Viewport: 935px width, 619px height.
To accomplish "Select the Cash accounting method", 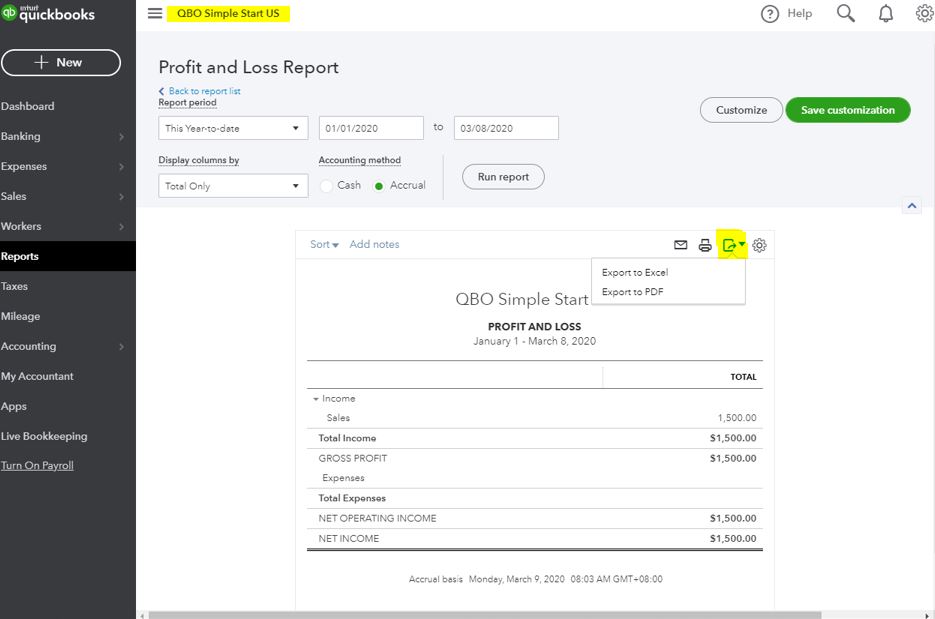I will click(326, 186).
